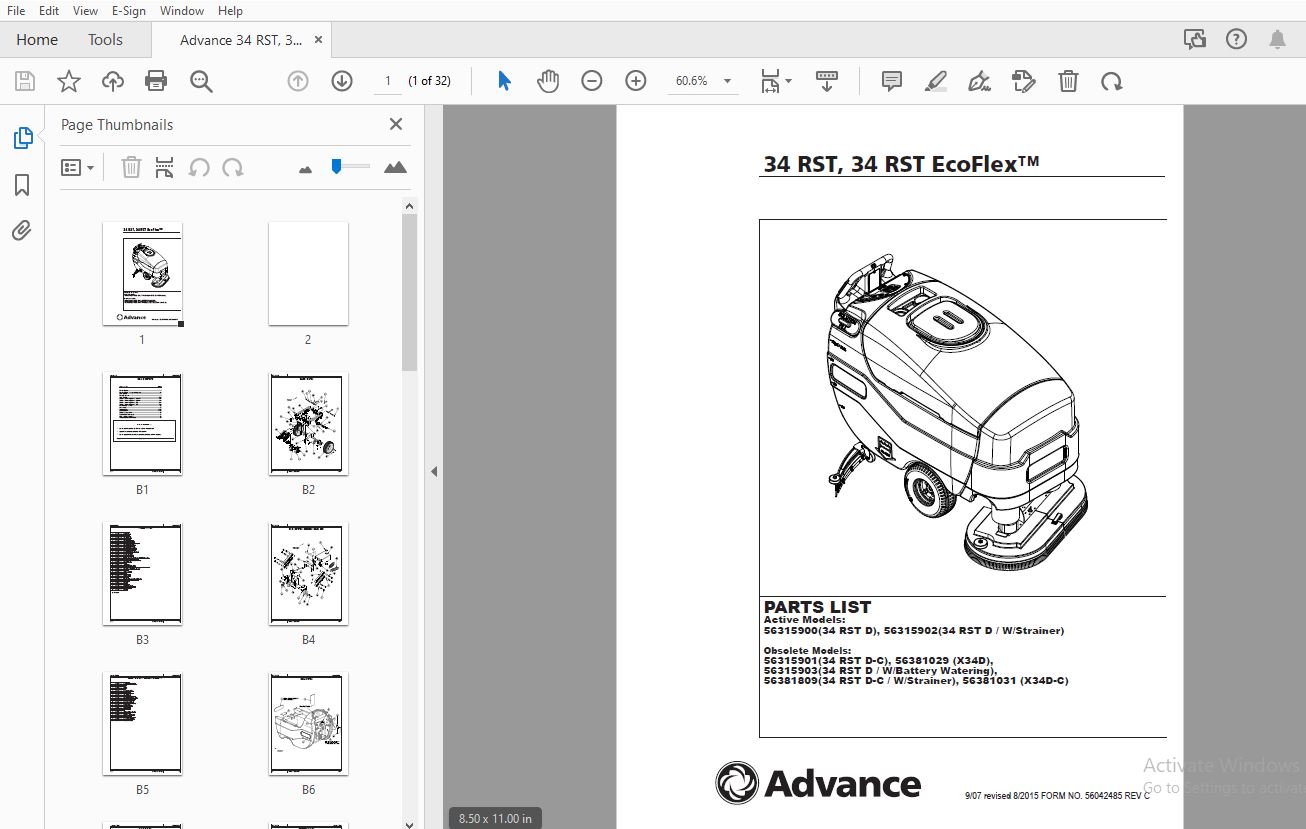This screenshot has height=829, width=1306.
Task: Select the B1 page thumbnail
Action: [142, 424]
